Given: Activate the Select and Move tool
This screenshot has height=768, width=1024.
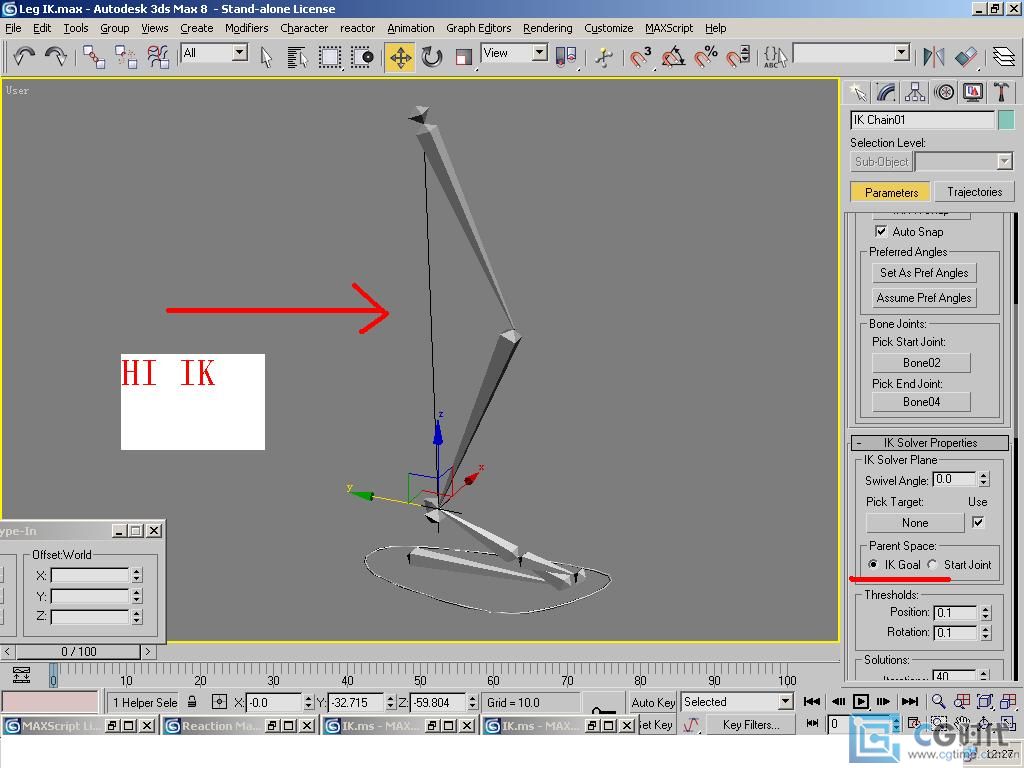Looking at the screenshot, I should click(x=400, y=57).
